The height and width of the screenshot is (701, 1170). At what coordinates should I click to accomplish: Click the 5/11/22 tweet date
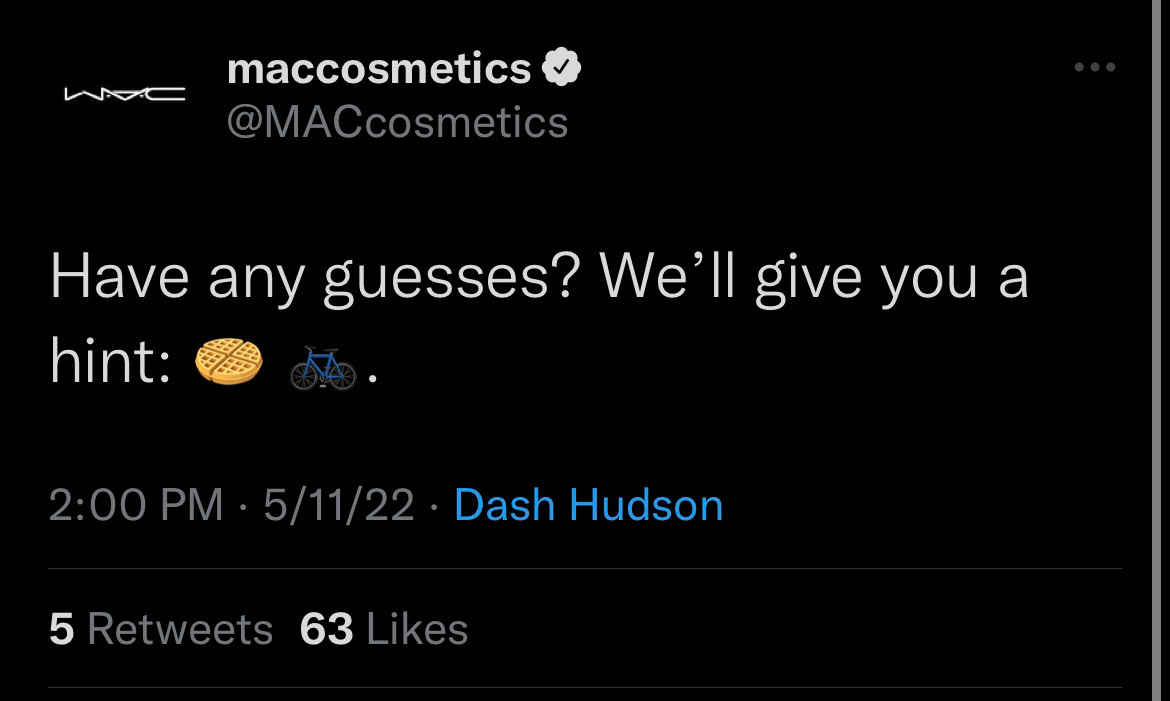[339, 505]
